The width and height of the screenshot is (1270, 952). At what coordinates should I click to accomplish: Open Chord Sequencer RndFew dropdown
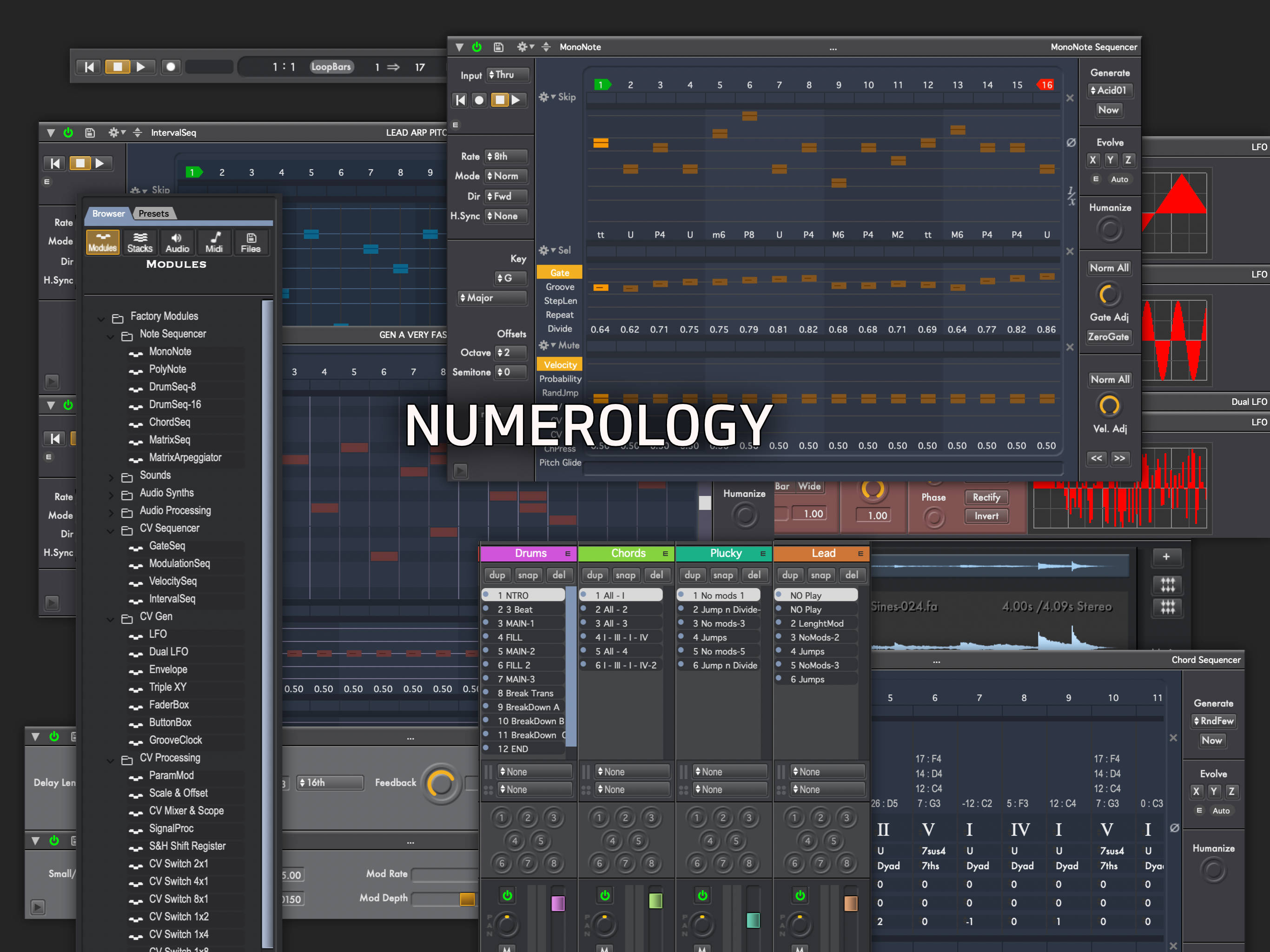pyautogui.click(x=1213, y=721)
